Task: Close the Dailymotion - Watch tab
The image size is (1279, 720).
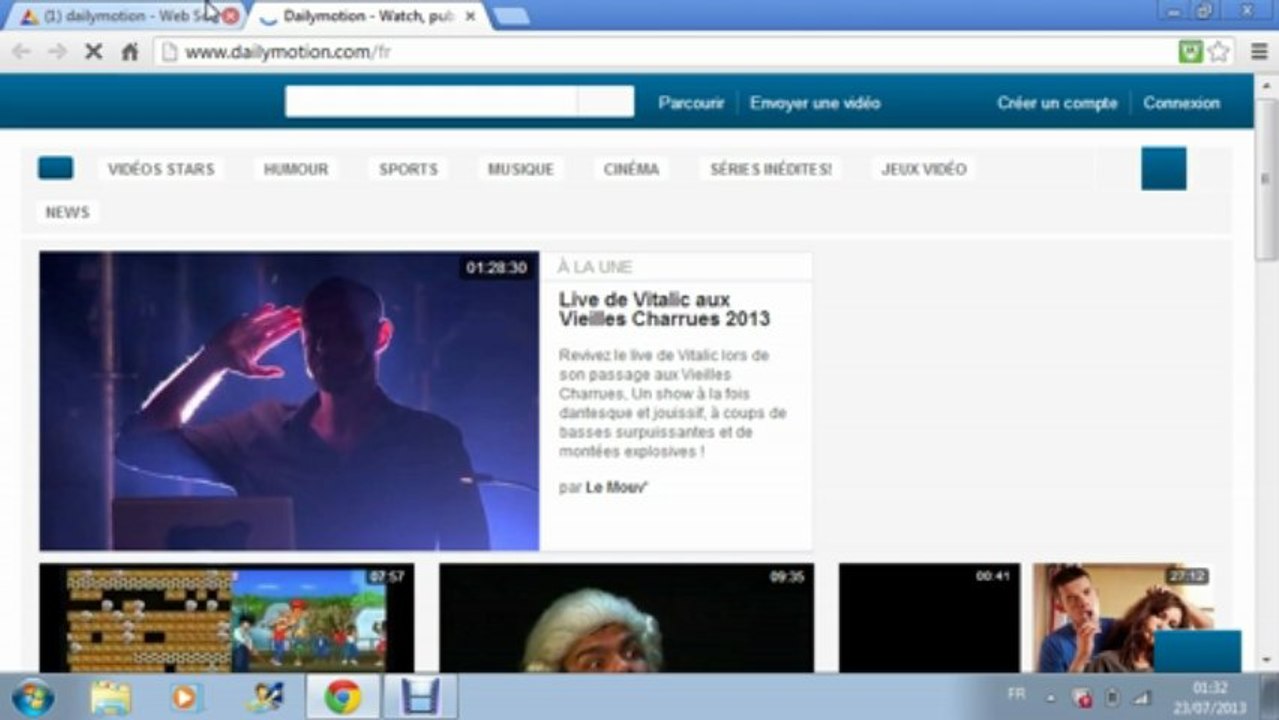Action: point(471,16)
